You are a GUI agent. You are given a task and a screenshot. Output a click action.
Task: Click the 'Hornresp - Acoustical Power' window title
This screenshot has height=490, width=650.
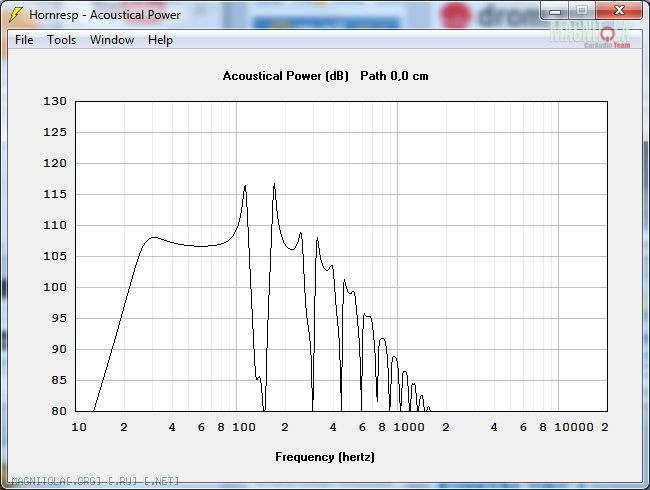point(105,15)
